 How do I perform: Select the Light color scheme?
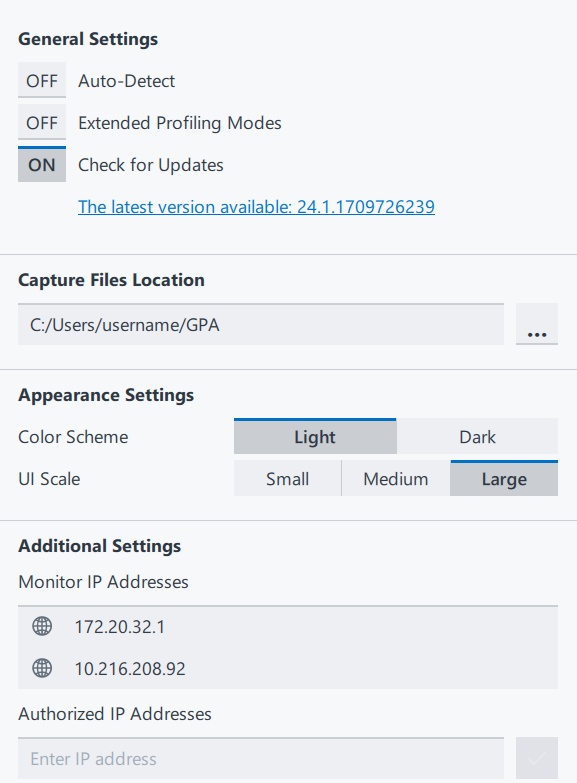[x=315, y=436]
